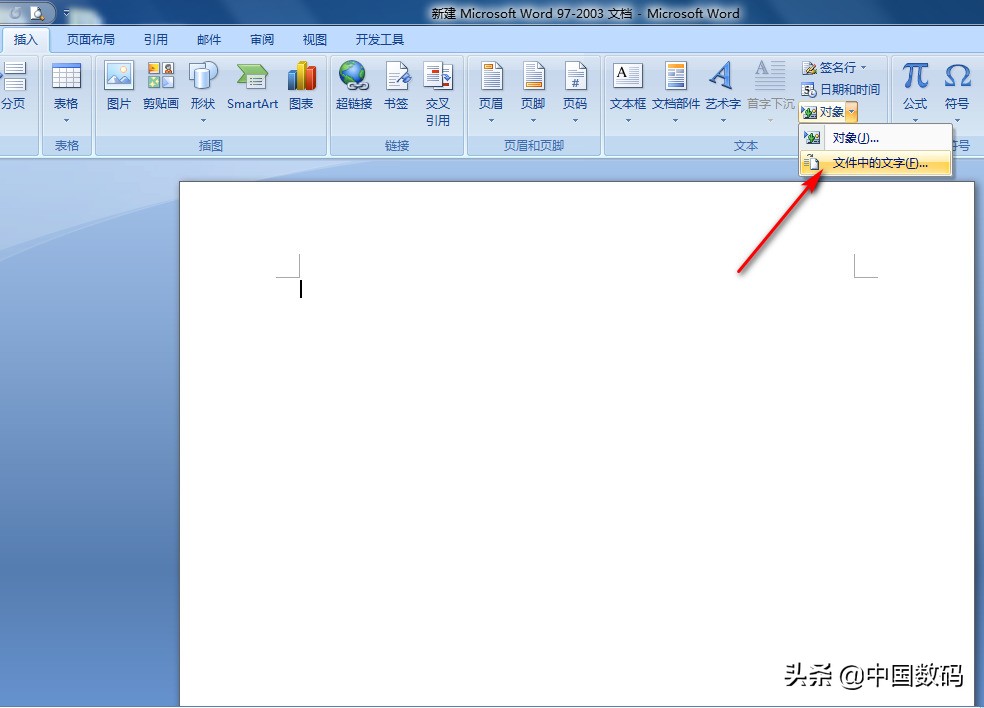984x708 pixels.
Task: Expand the arrow under 页脚
Action: coord(533,121)
